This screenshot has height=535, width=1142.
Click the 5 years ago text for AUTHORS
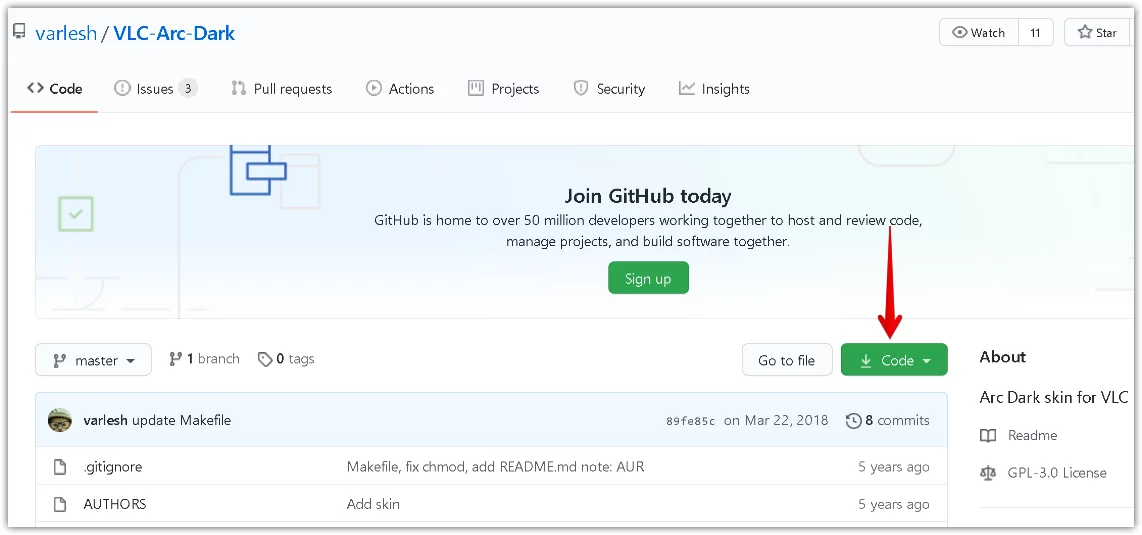point(894,504)
